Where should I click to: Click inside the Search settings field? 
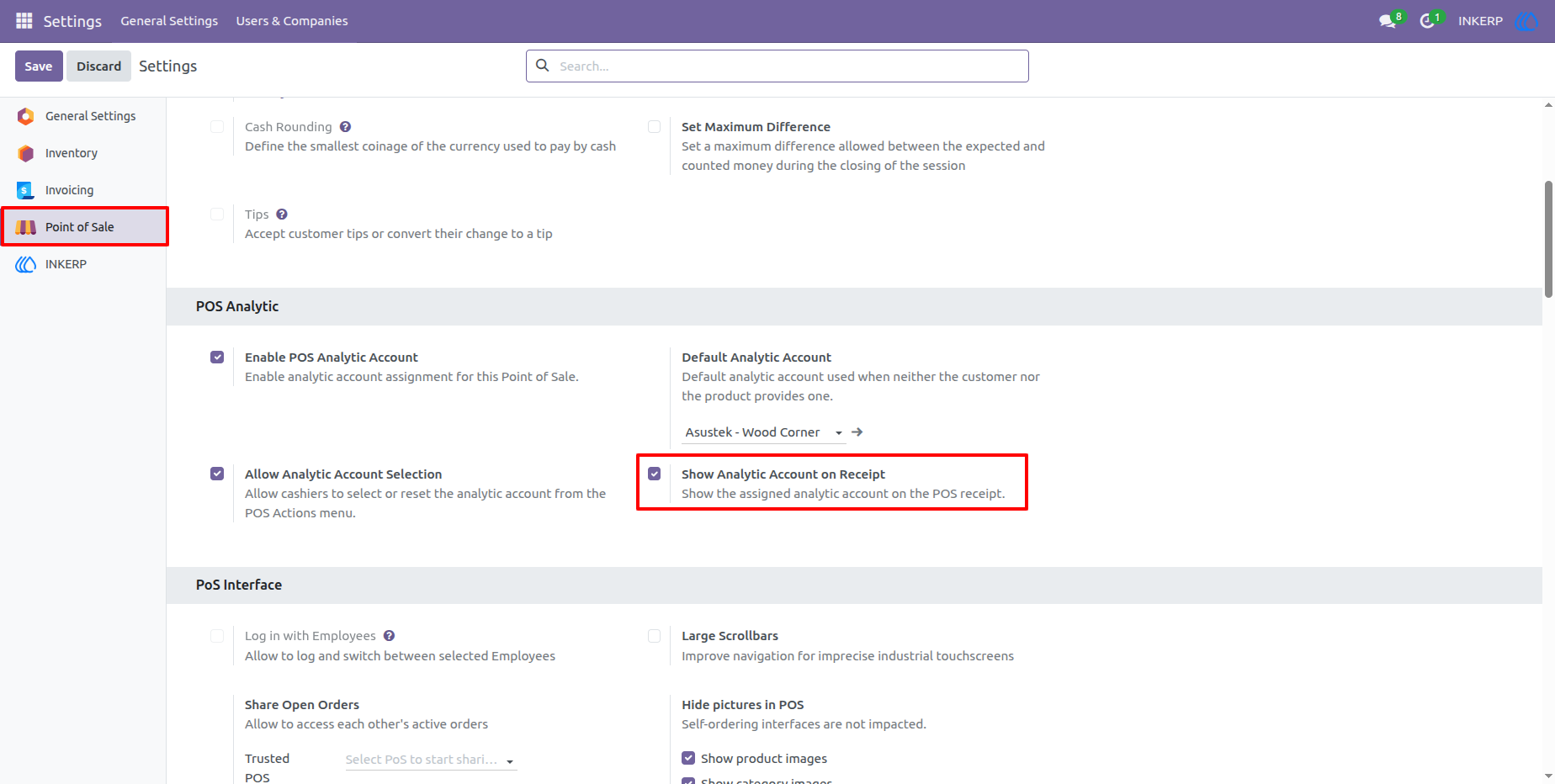tap(777, 66)
